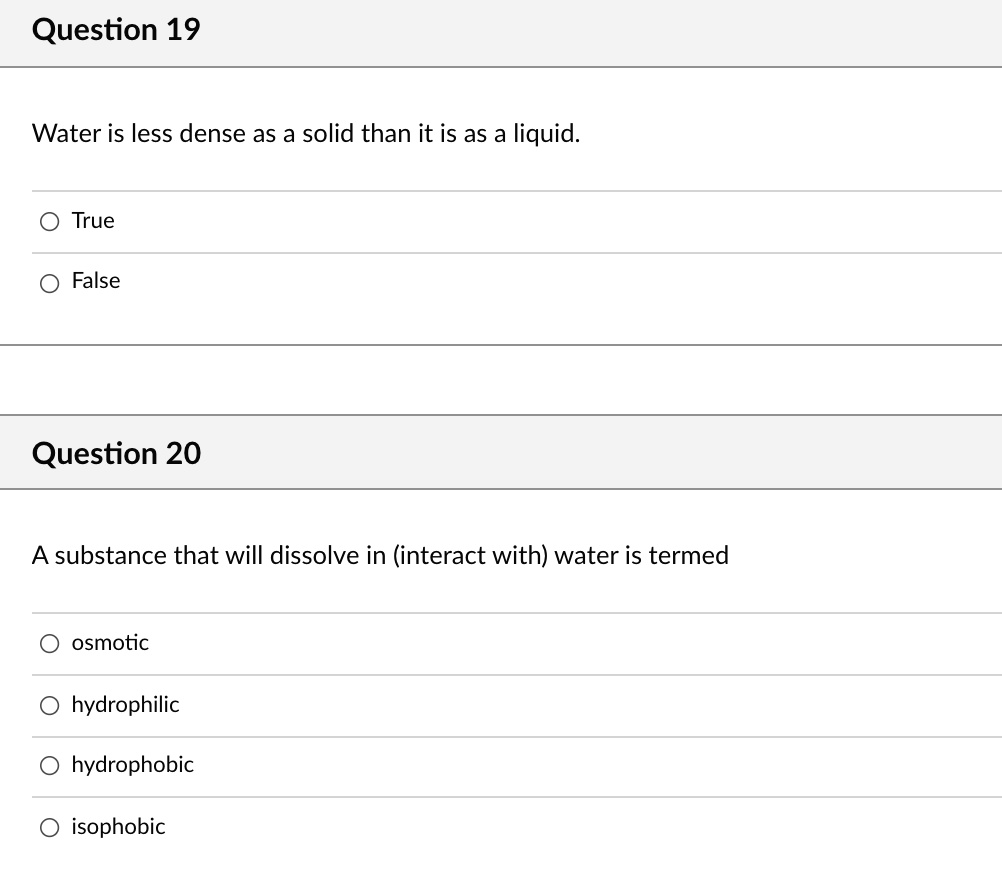Click the hydrophobic label text
The width and height of the screenshot is (1002, 886).
coord(132,764)
